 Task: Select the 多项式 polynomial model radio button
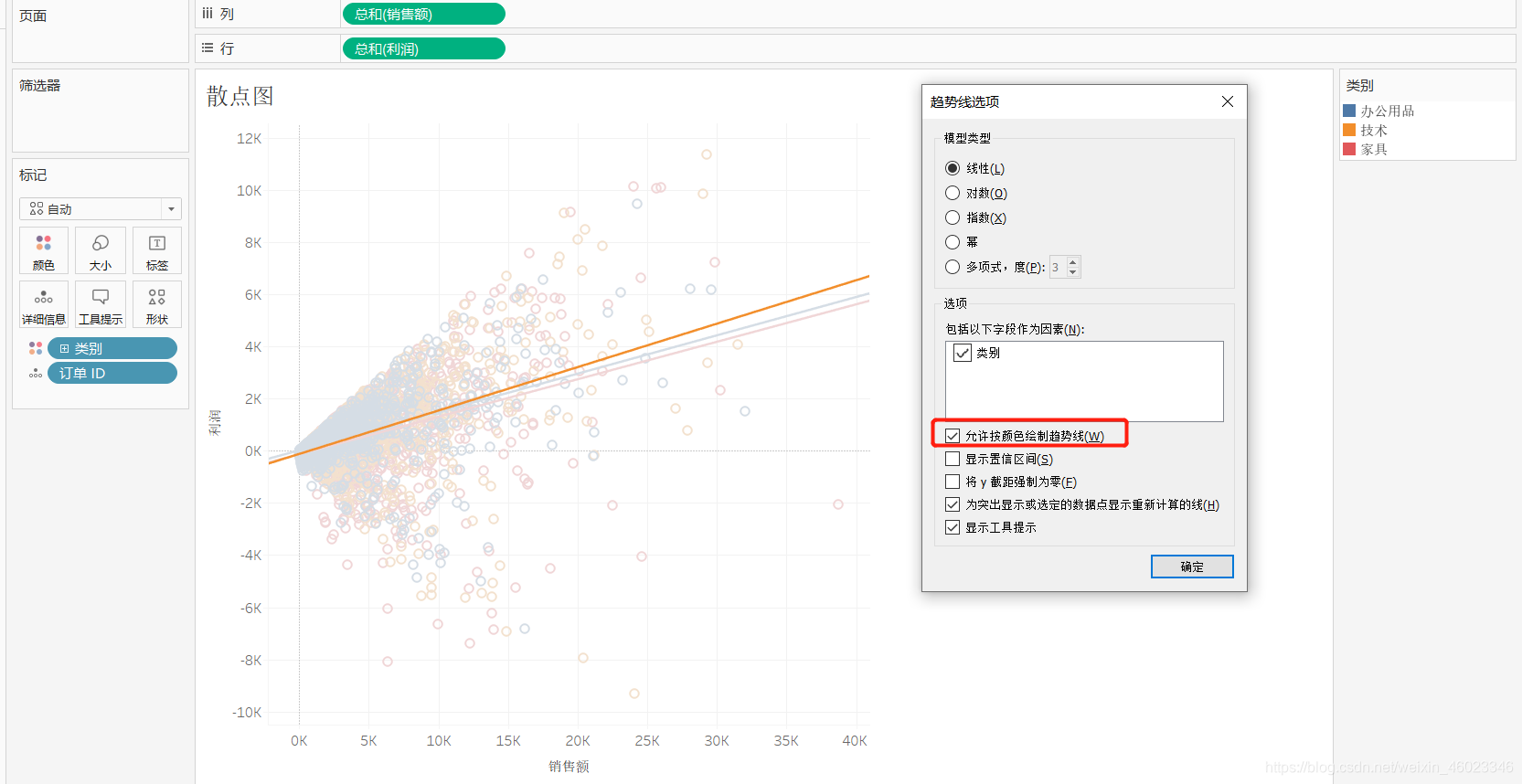pos(953,267)
